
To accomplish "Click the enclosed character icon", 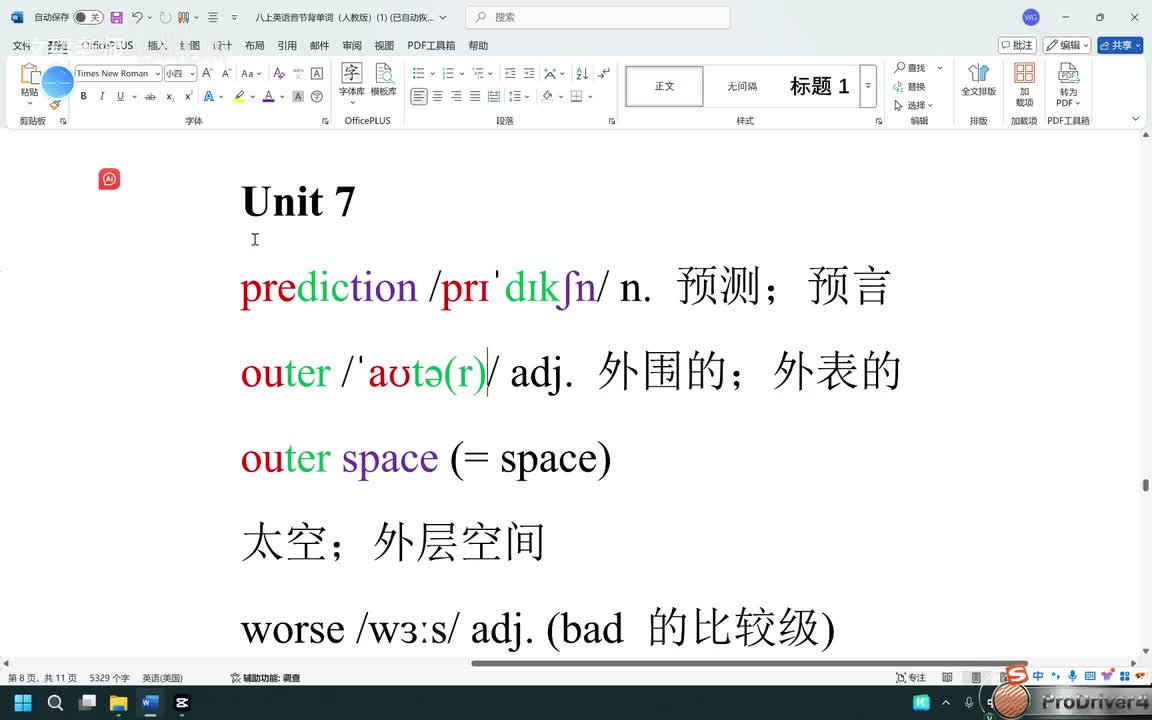I will point(317,96).
